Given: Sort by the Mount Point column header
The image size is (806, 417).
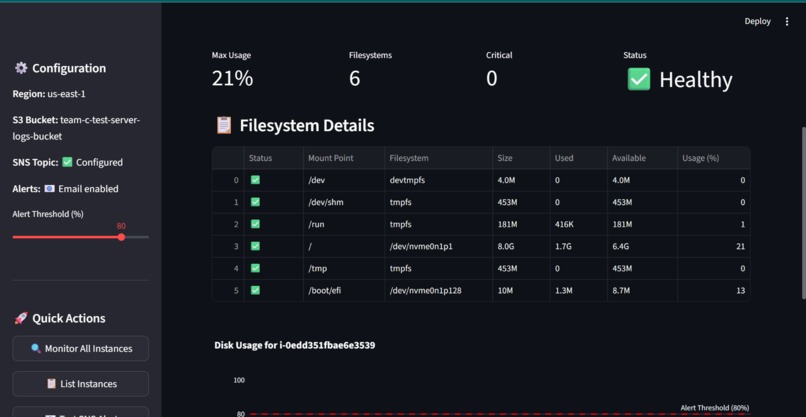Looking at the screenshot, I should pos(344,158).
